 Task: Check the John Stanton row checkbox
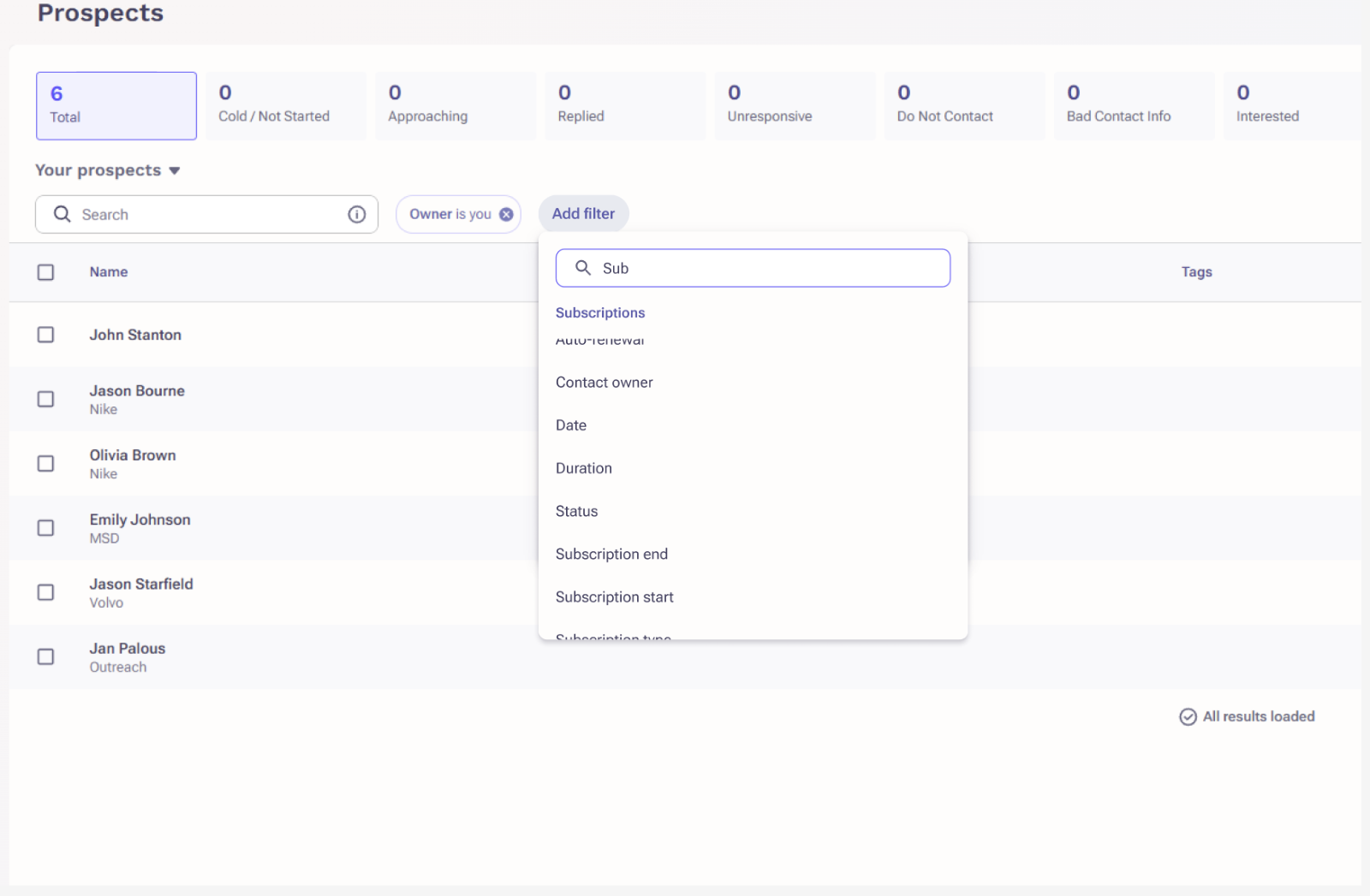tap(46, 335)
